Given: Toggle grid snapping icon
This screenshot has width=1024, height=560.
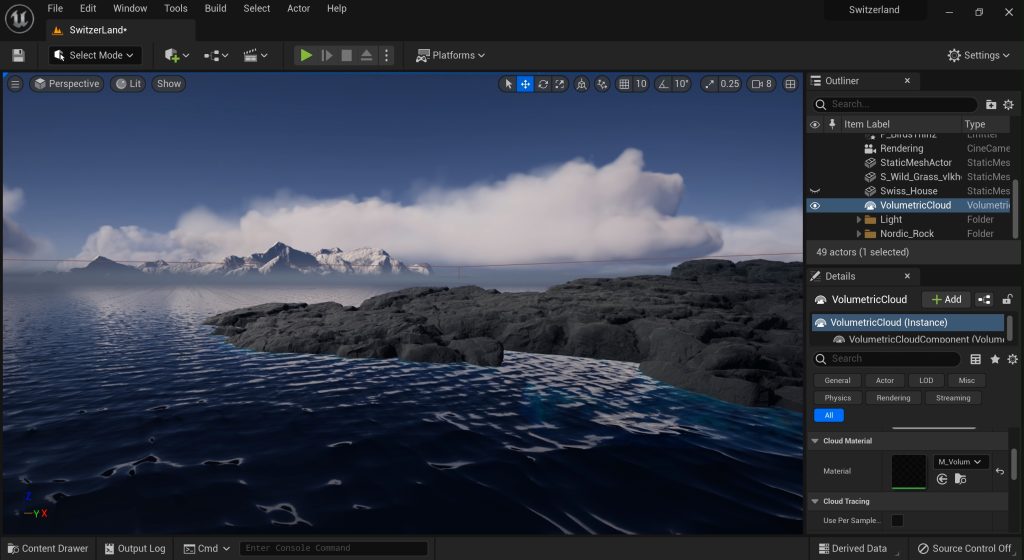Looking at the screenshot, I should 624,84.
